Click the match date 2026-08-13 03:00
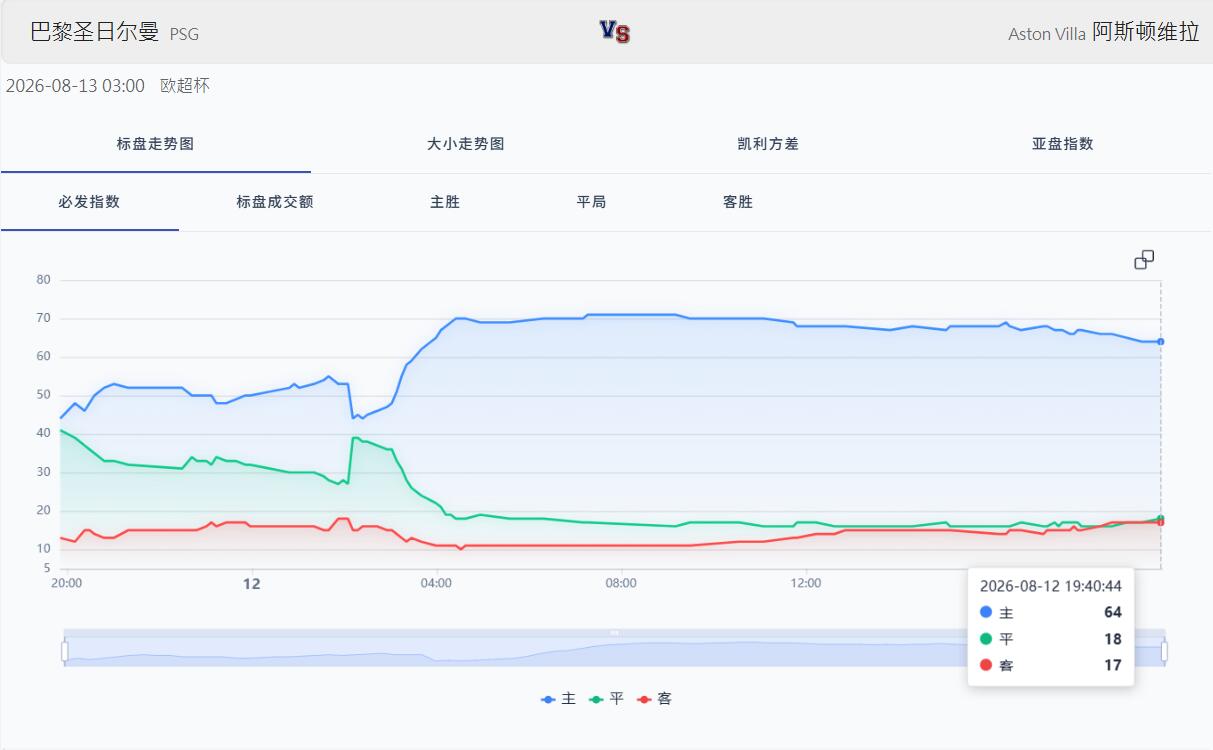This screenshot has height=750, width=1213. 75,86
